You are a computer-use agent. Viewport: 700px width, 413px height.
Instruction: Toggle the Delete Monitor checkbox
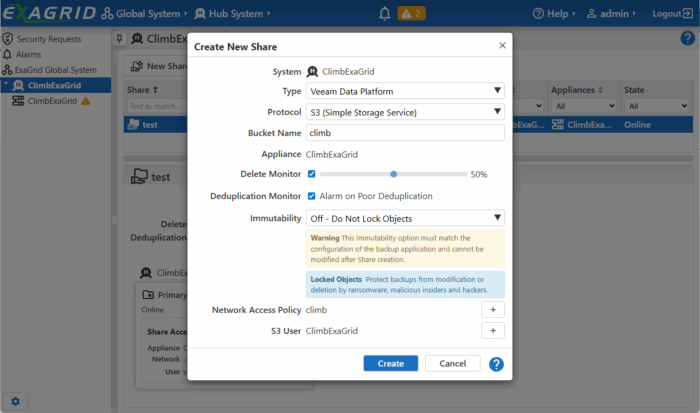pyautogui.click(x=312, y=174)
